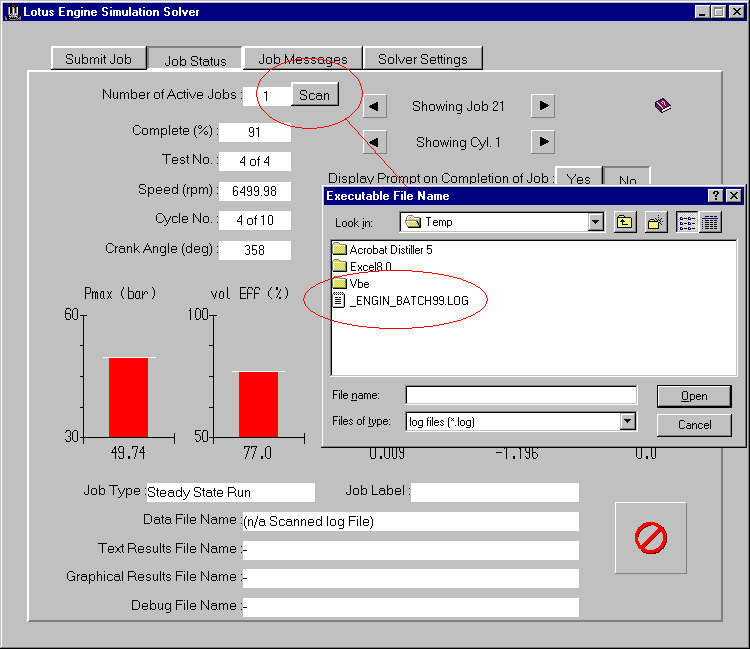Switch file dialog to list view

click(687, 222)
